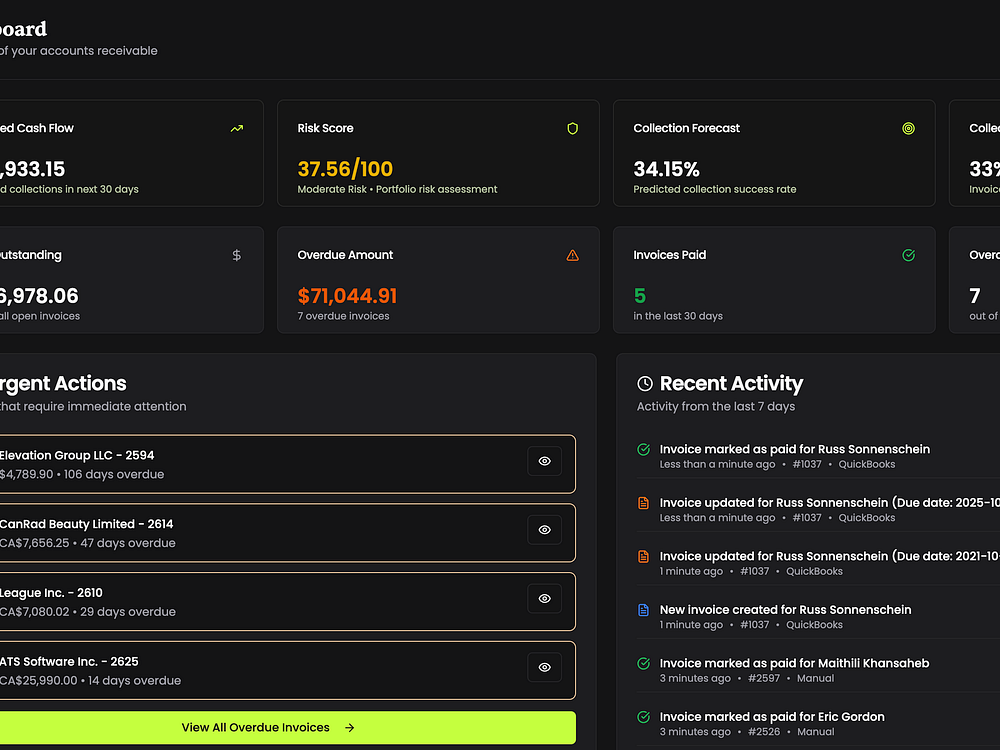Viewport: 1000px width, 750px height.
Task: Click the warning triangle on Overdue Amount card
Action: point(573,256)
